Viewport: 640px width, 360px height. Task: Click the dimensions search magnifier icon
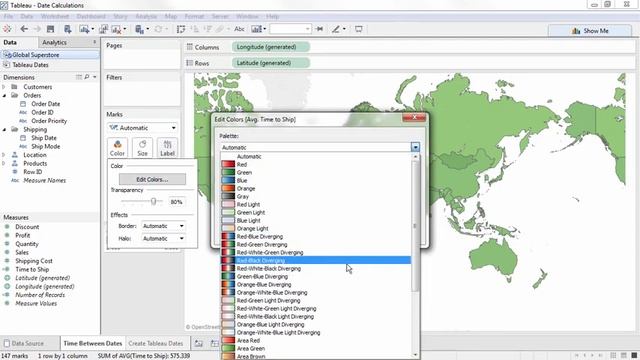pyautogui.click(x=87, y=77)
